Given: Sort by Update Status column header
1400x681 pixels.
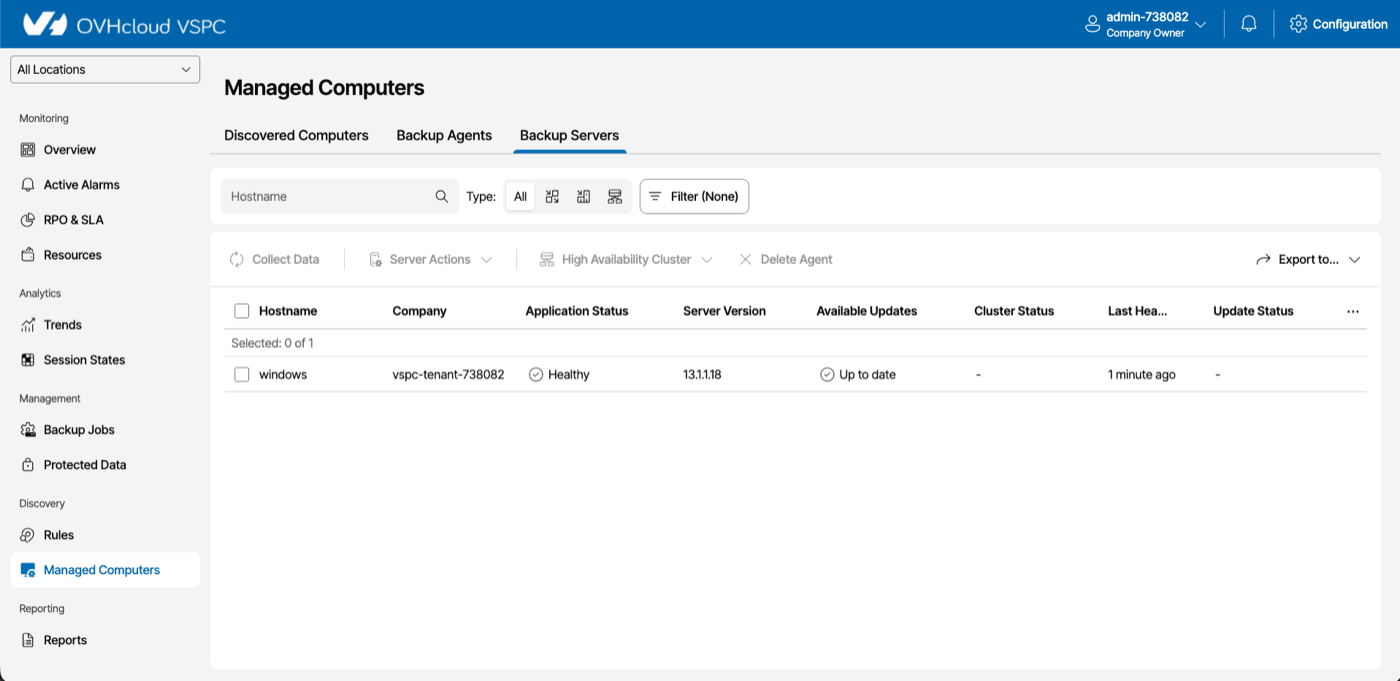Looking at the screenshot, I should (1253, 311).
